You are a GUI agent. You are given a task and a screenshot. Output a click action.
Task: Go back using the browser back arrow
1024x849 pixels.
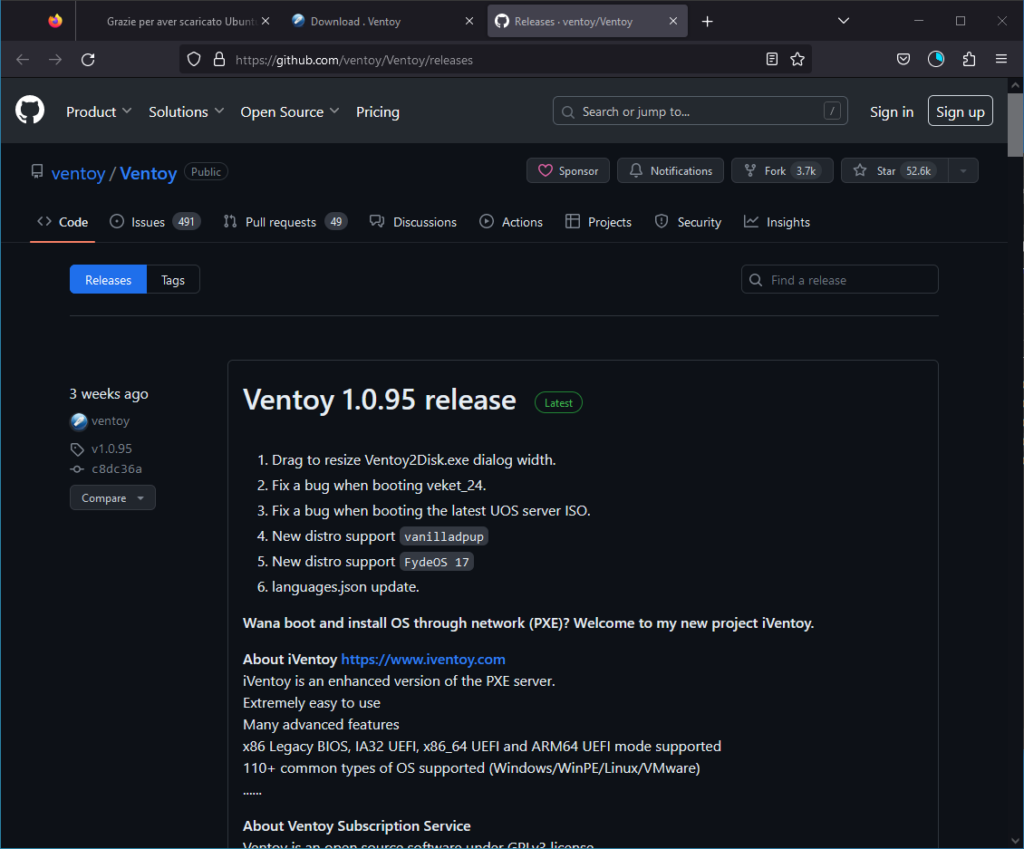click(x=23, y=59)
